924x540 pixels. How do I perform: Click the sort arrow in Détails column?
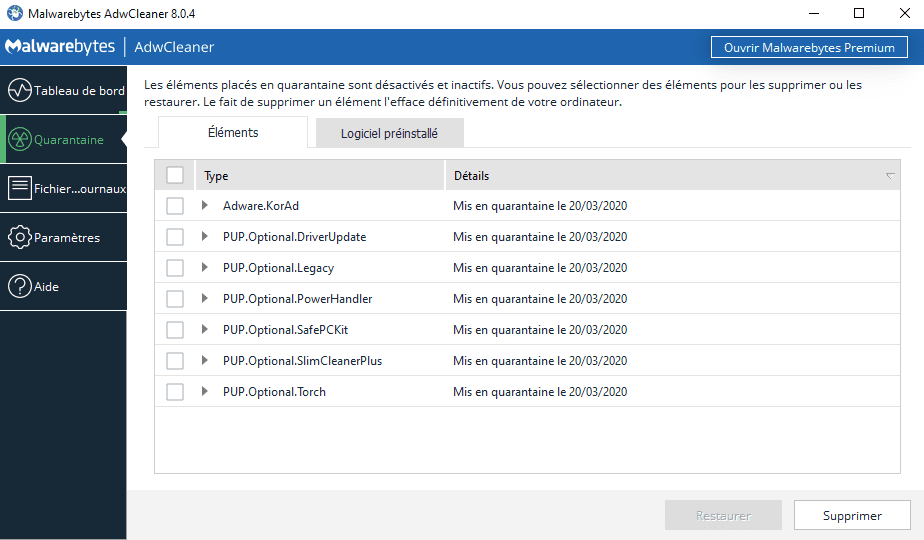pyautogui.click(x=890, y=176)
